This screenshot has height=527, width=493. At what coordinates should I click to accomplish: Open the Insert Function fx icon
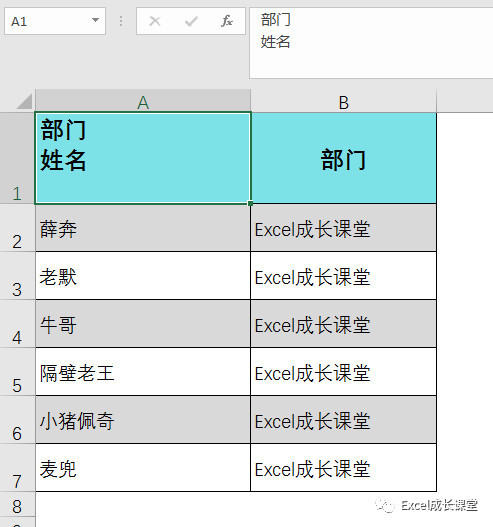(227, 21)
